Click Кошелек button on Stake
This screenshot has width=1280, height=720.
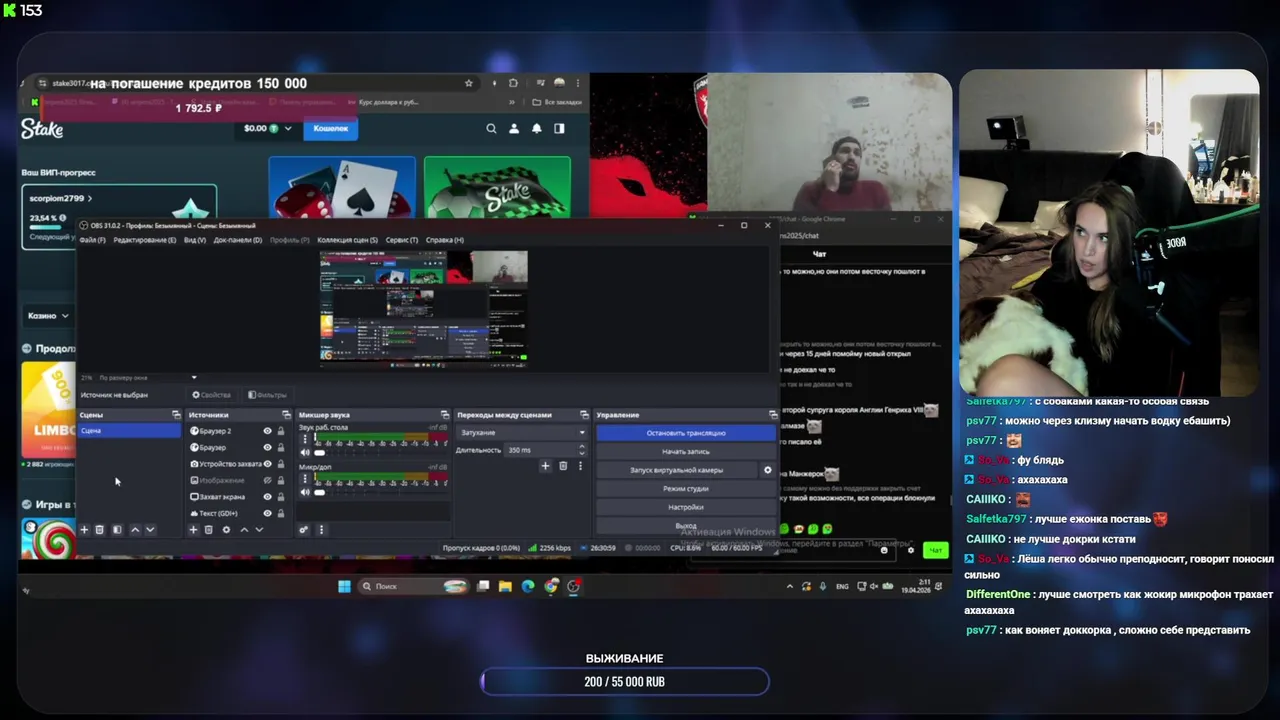coord(331,128)
